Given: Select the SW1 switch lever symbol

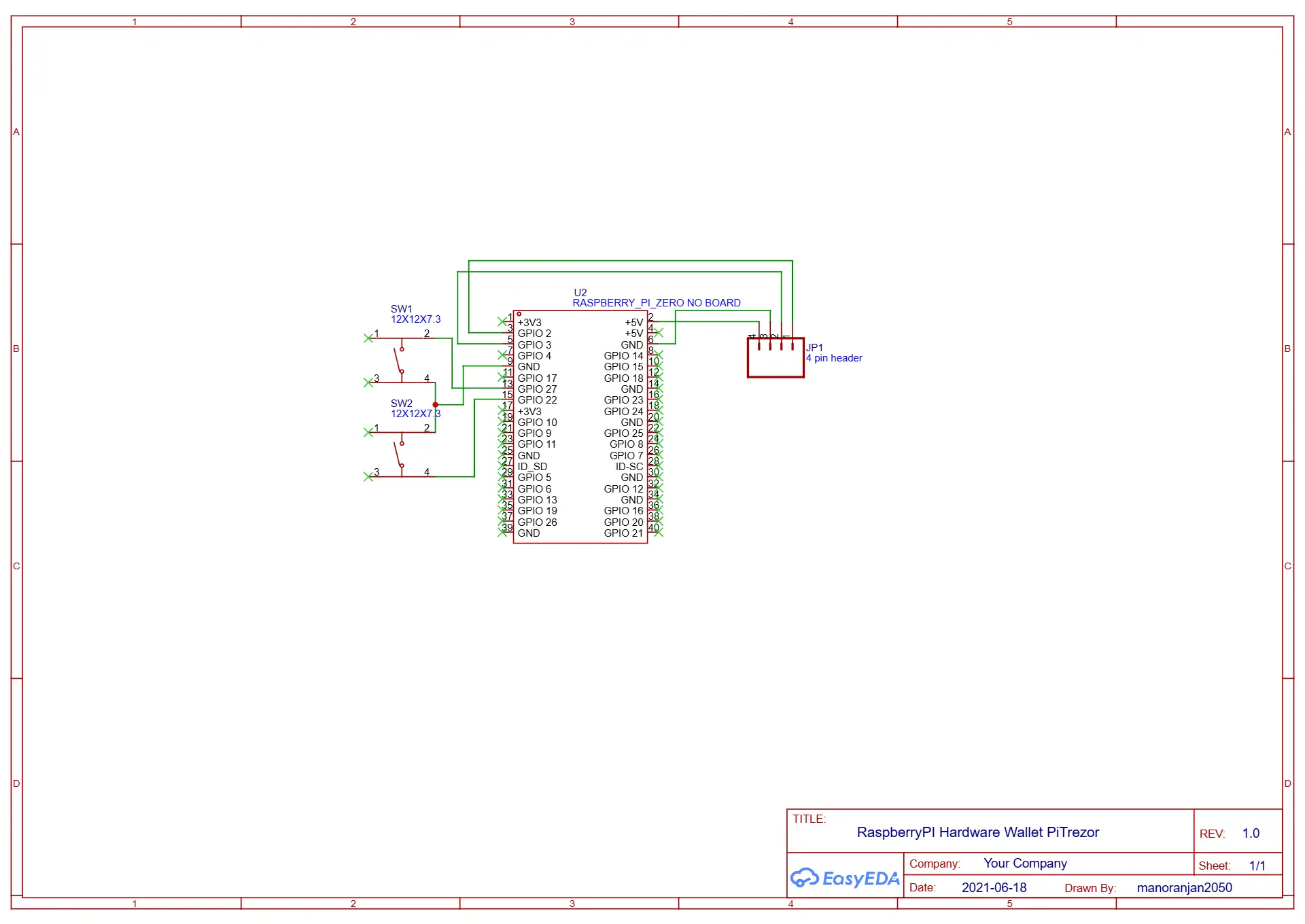Looking at the screenshot, I should tap(400, 361).
